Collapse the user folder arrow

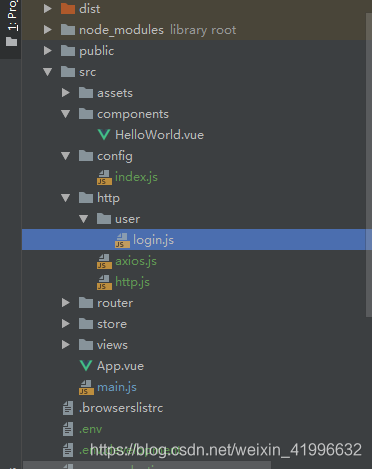[x=84, y=219]
